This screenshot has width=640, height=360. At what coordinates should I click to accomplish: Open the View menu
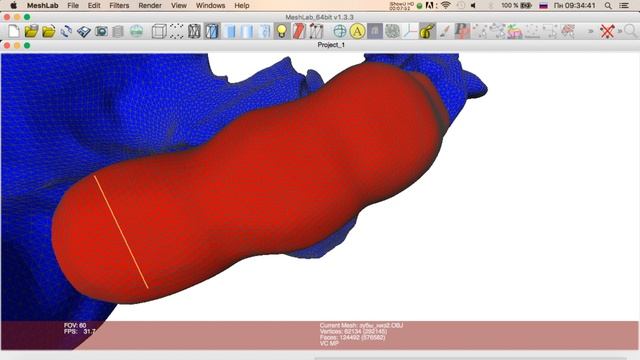click(x=179, y=5)
